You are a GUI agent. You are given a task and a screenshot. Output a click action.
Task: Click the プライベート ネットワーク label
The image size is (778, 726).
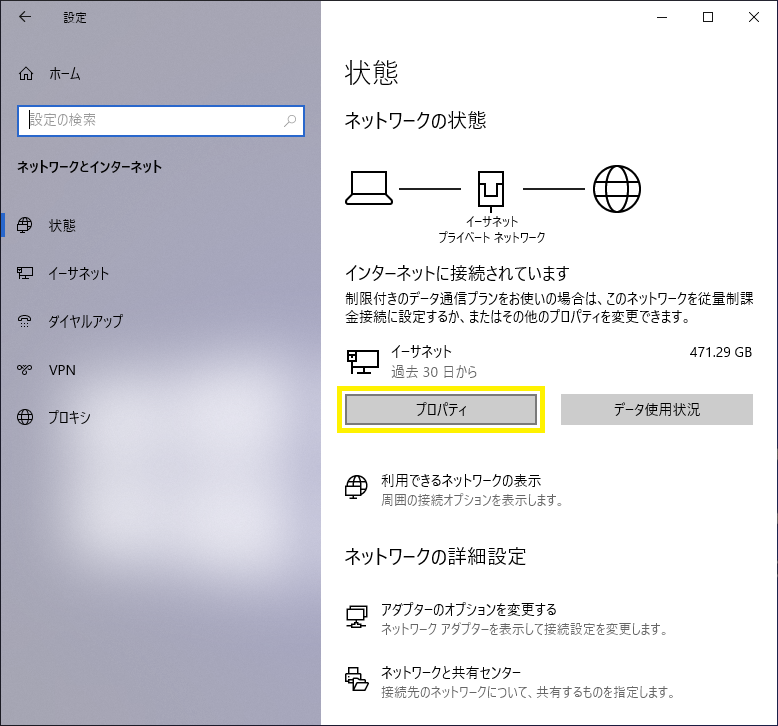tap(491, 237)
